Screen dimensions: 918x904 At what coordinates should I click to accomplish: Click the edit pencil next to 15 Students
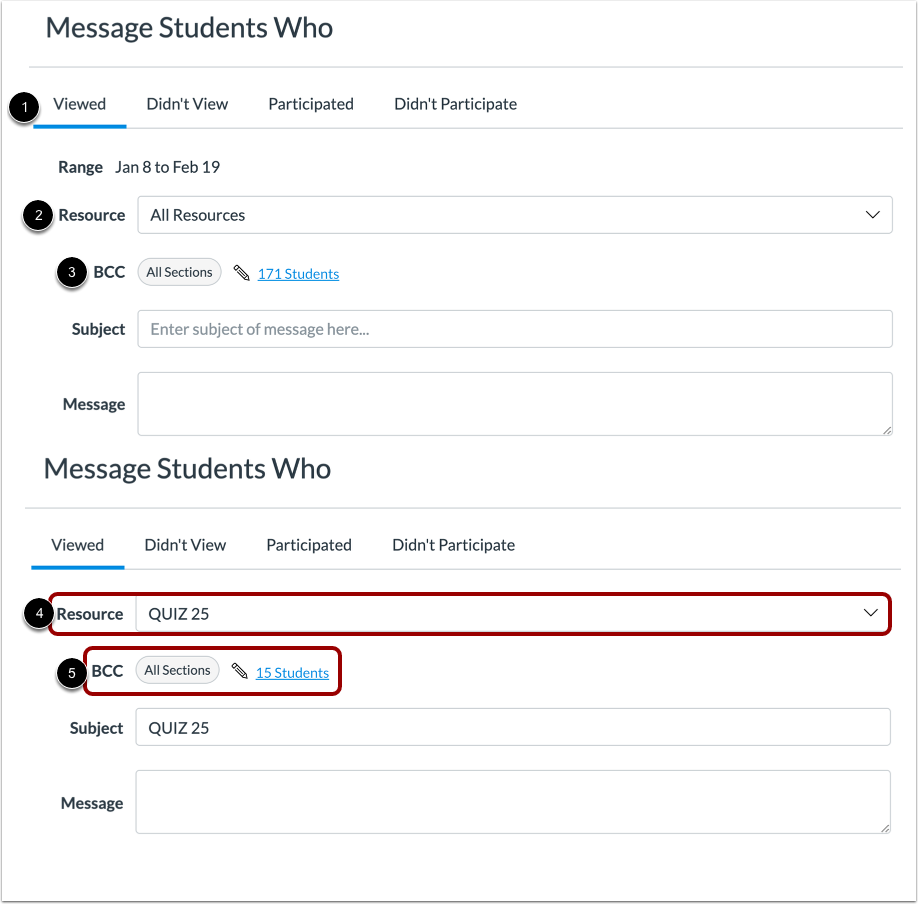[x=238, y=671]
